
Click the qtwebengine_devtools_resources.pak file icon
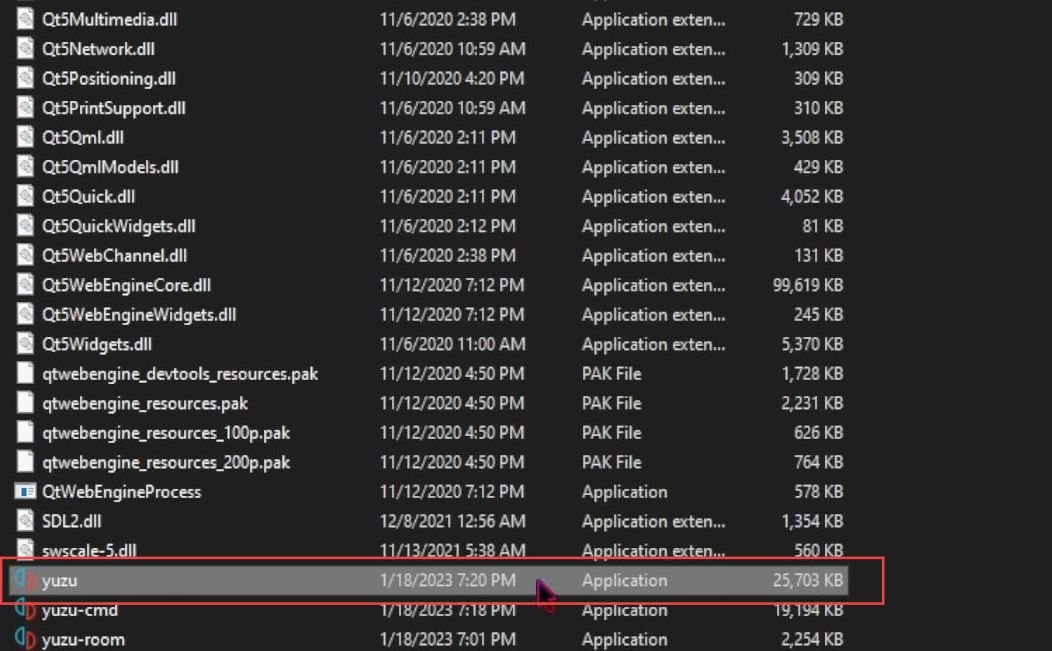click(x=25, y=373)
